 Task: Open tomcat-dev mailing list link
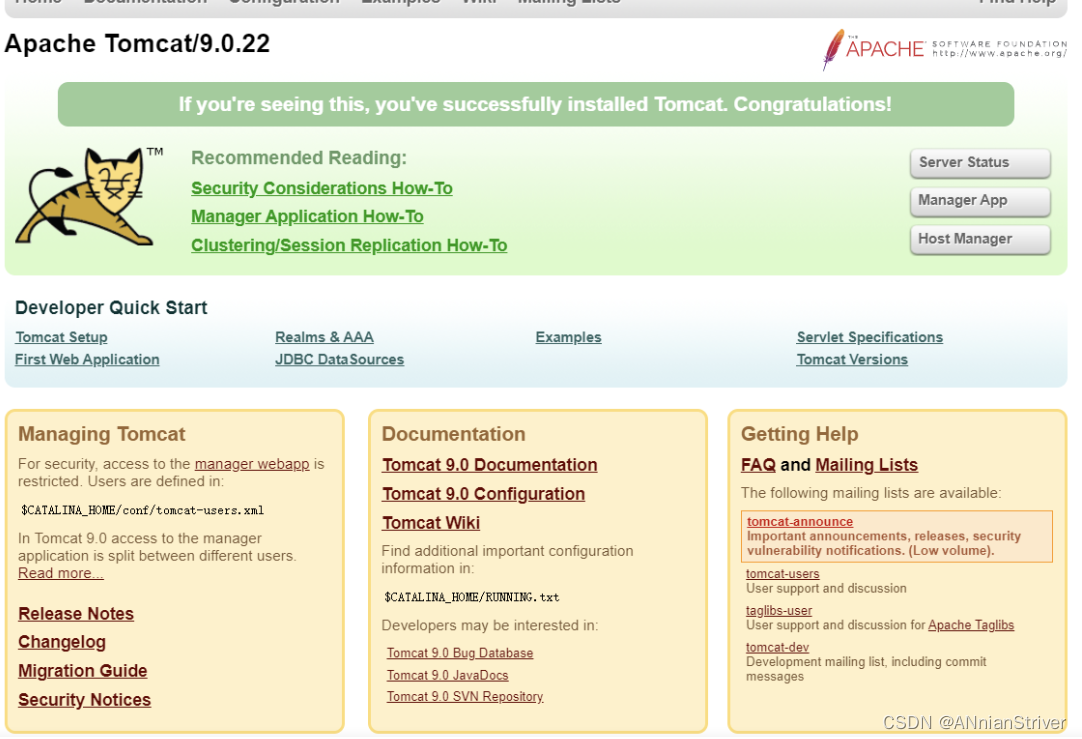click(x=777, y=647)
